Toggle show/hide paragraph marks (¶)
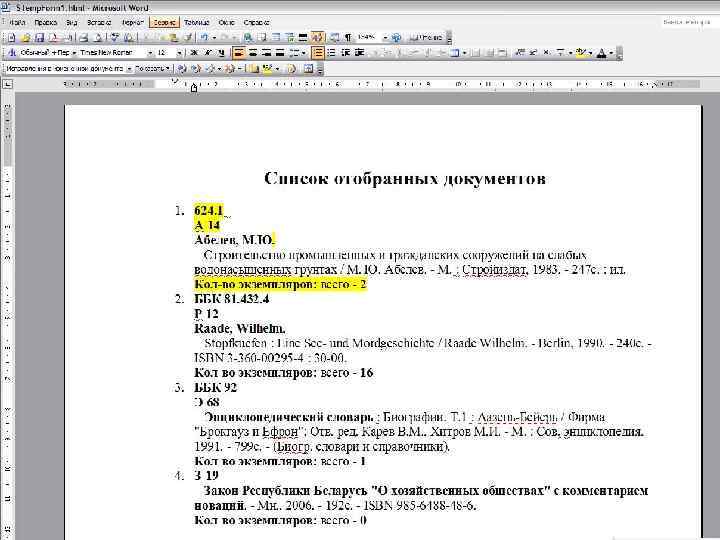720x540 pixels. 349,38
